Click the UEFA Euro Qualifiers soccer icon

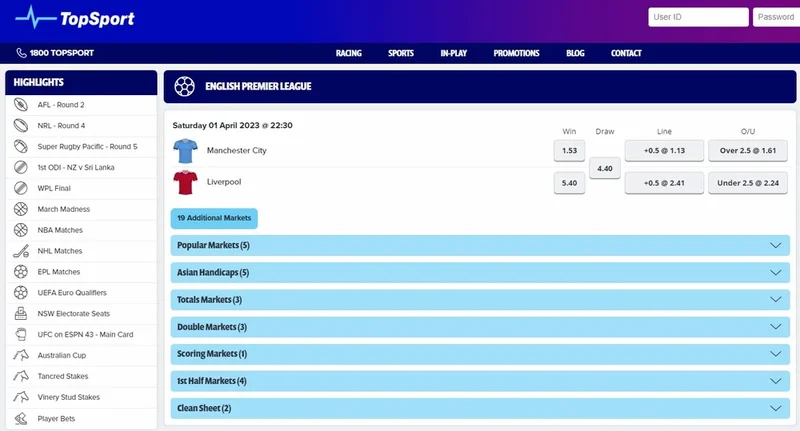(x=21, y=293)
